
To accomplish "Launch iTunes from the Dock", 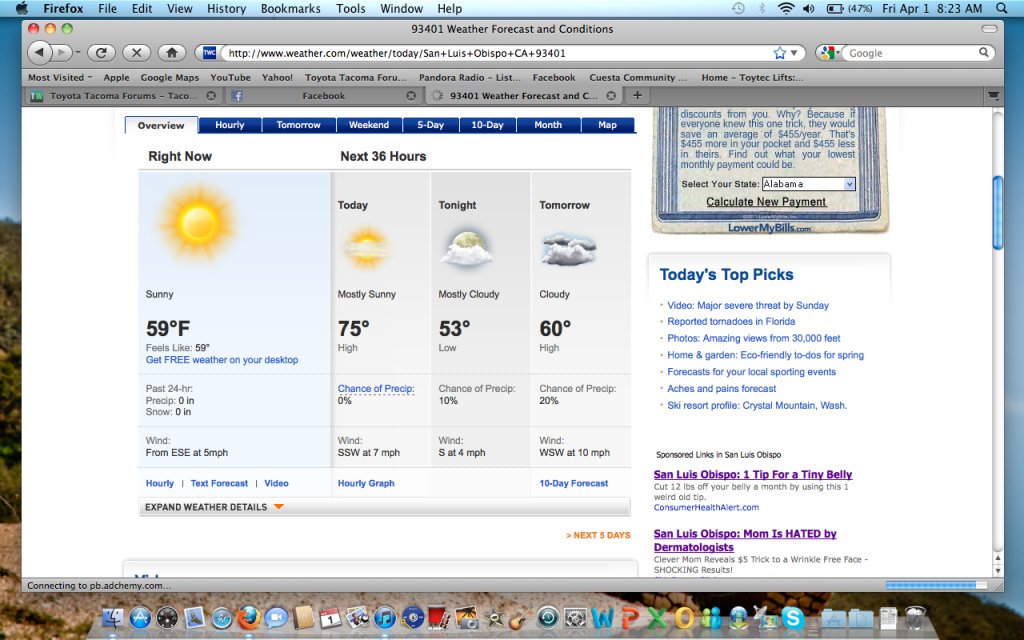I will pos(385,618).
